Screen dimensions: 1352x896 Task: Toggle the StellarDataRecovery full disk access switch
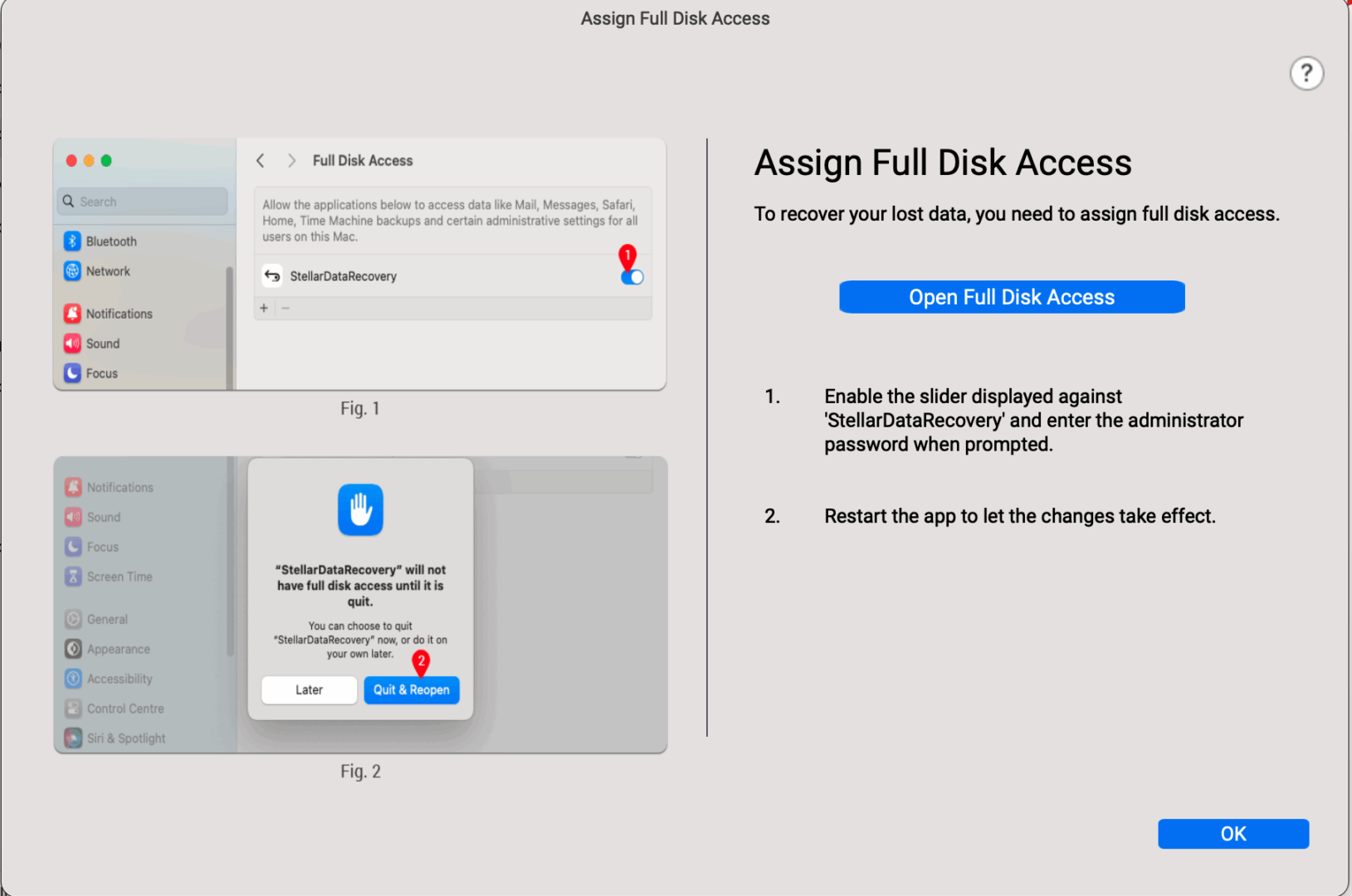632,277
